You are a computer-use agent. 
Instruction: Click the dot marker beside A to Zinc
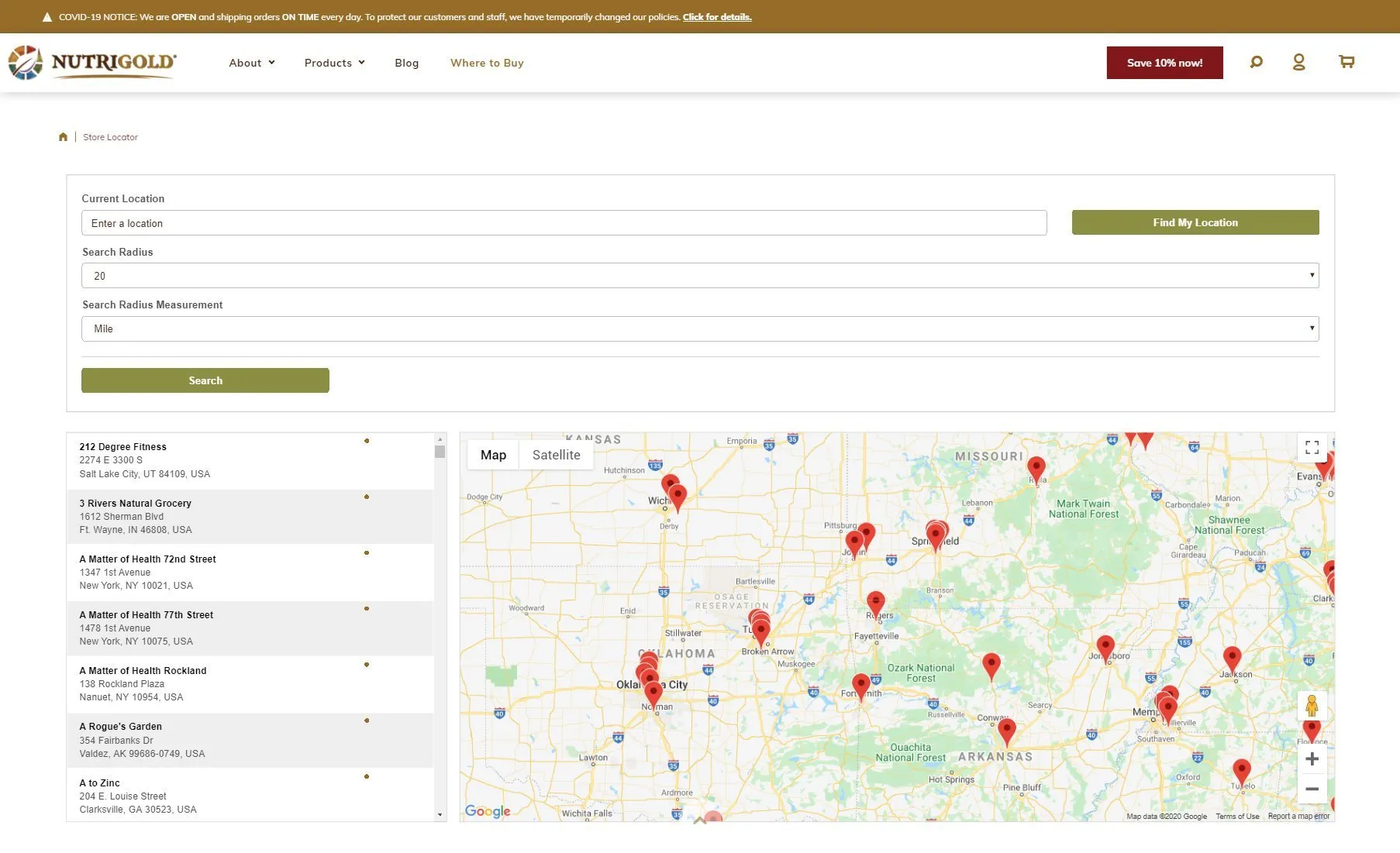[x=367, y=776]
